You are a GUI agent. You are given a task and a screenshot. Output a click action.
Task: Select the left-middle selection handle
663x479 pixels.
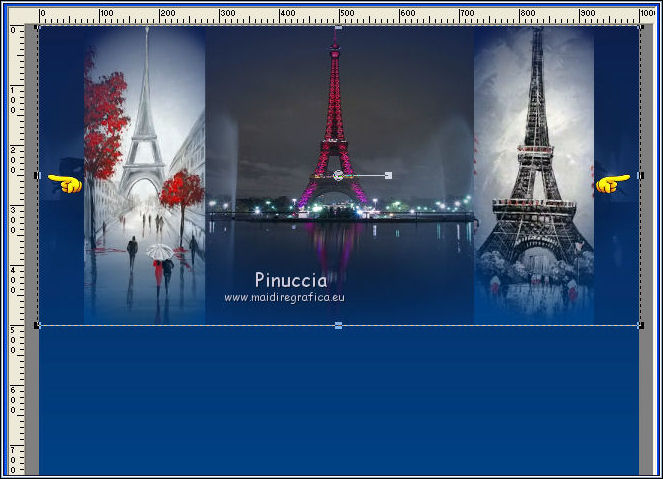tap(38, 175)
